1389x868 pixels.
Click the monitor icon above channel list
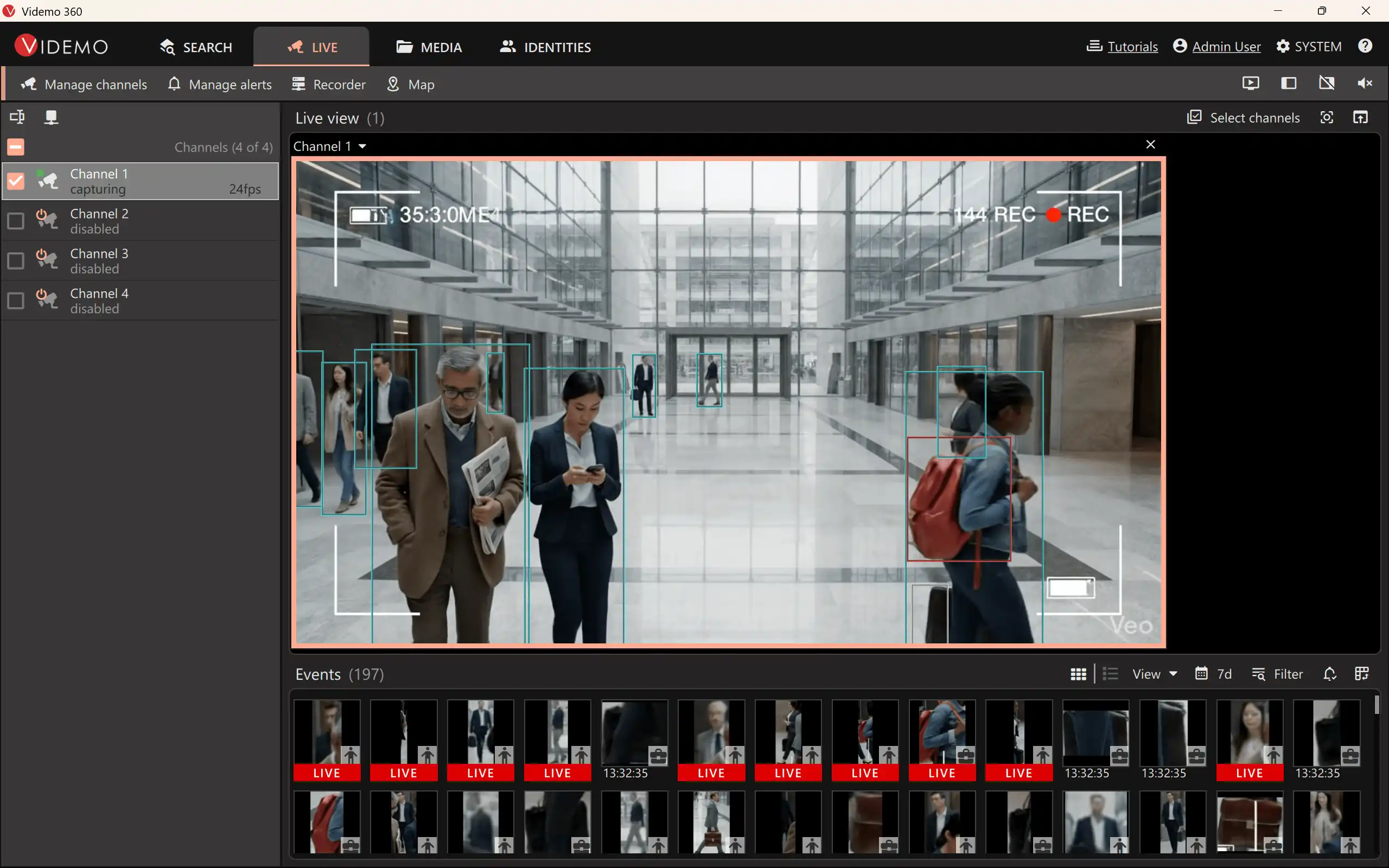(51, 117)
